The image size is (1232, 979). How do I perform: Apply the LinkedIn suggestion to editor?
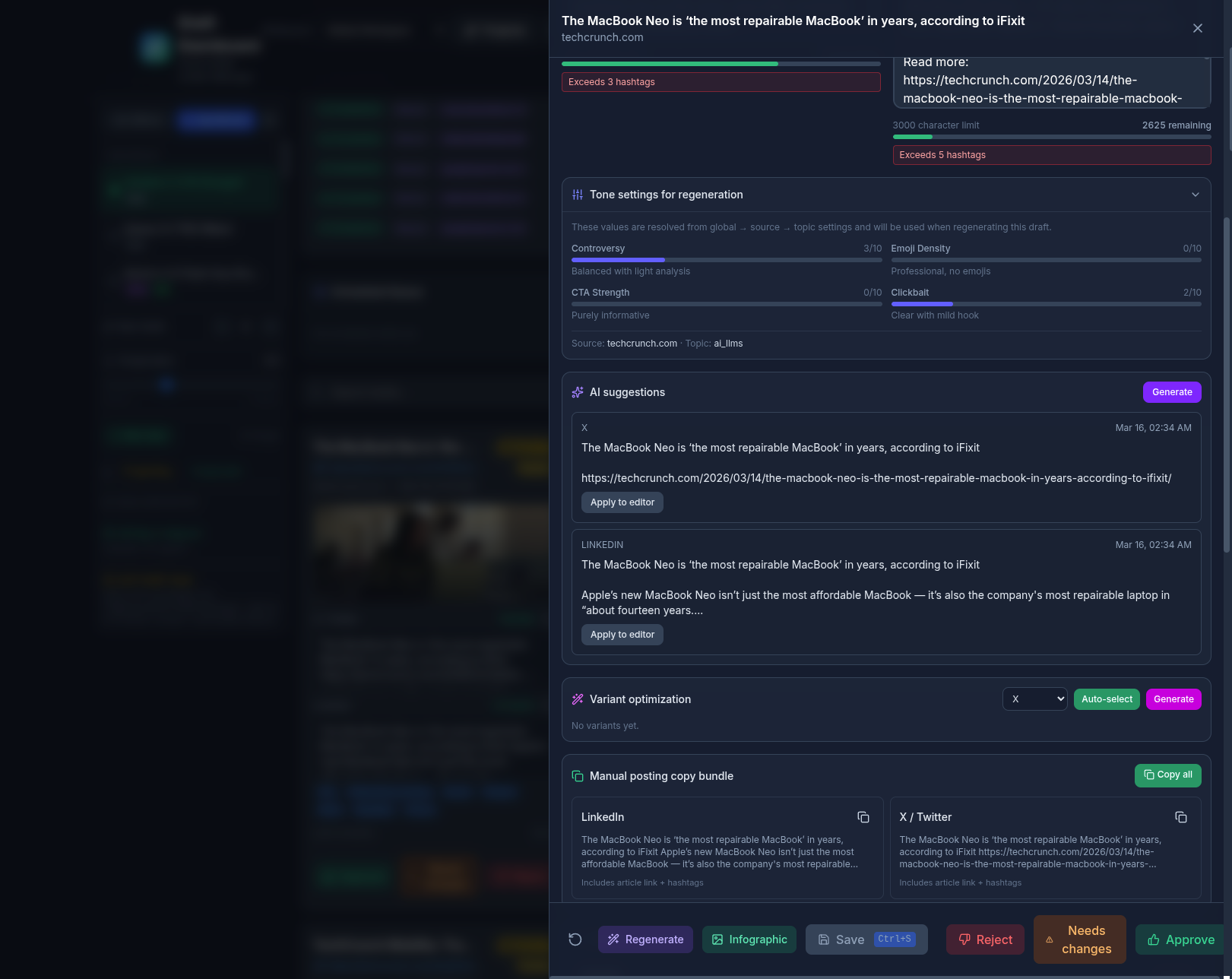pyautogui.click(x=622, y=634)
